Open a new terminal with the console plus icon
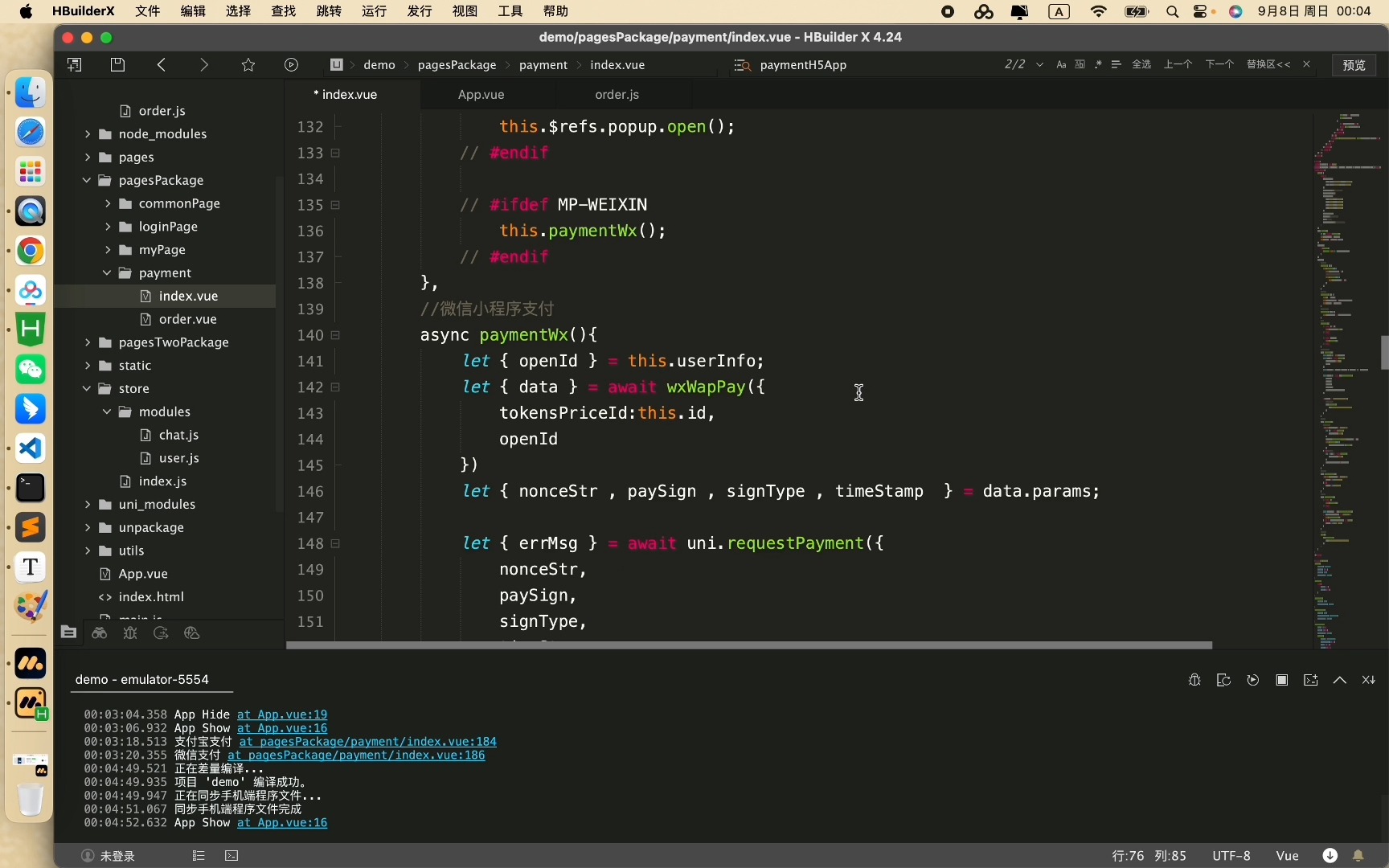1389x868 pixels. click(1311, 680)
